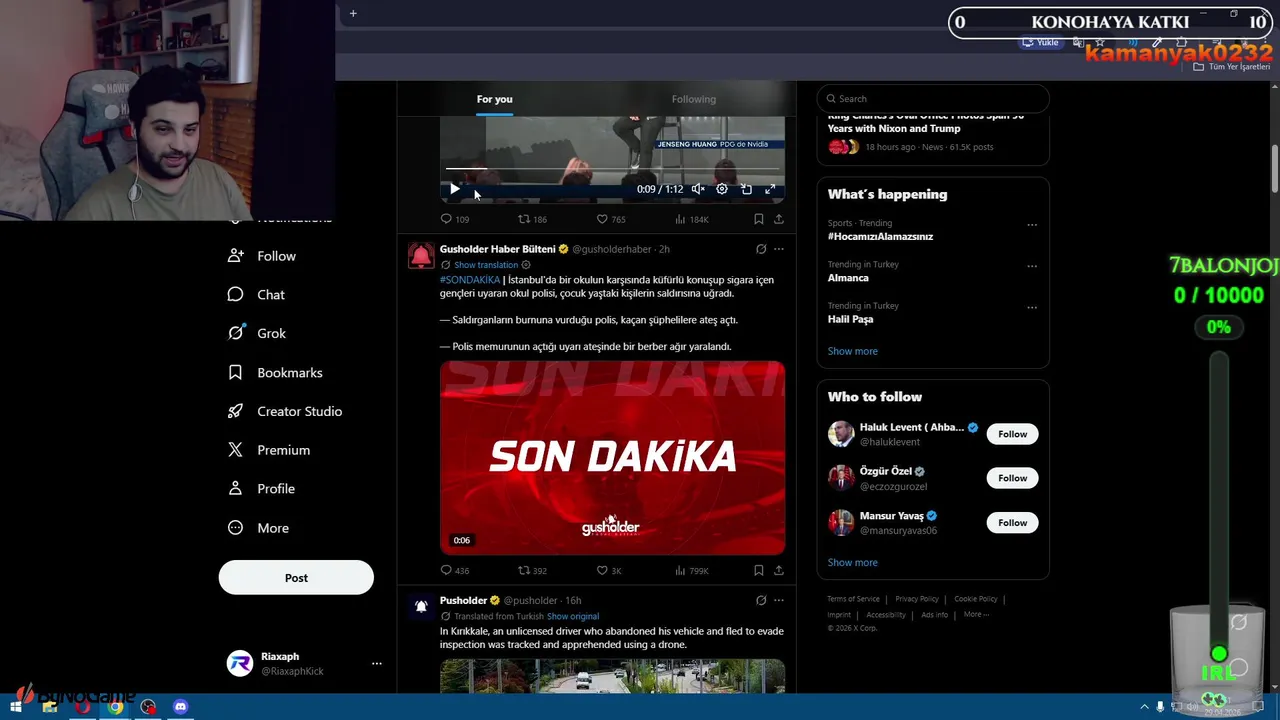Open Tüm Yer İşaretleri bookmarks folder
Screen dimensions: 1280x720
(x=1231, y=67)
